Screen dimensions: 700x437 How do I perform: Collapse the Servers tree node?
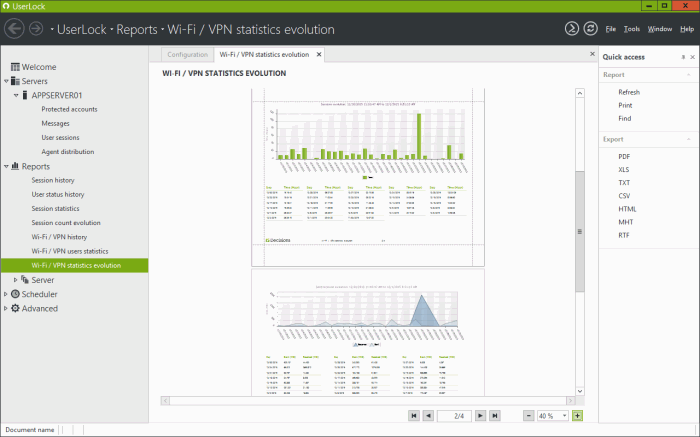(x=6, y=81)
